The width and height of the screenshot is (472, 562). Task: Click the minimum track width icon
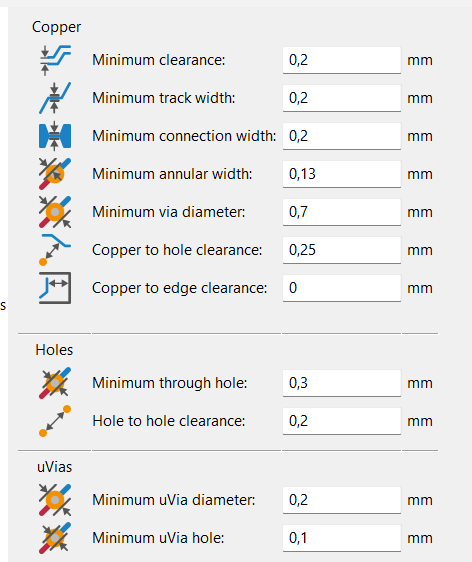coord(55,98)
